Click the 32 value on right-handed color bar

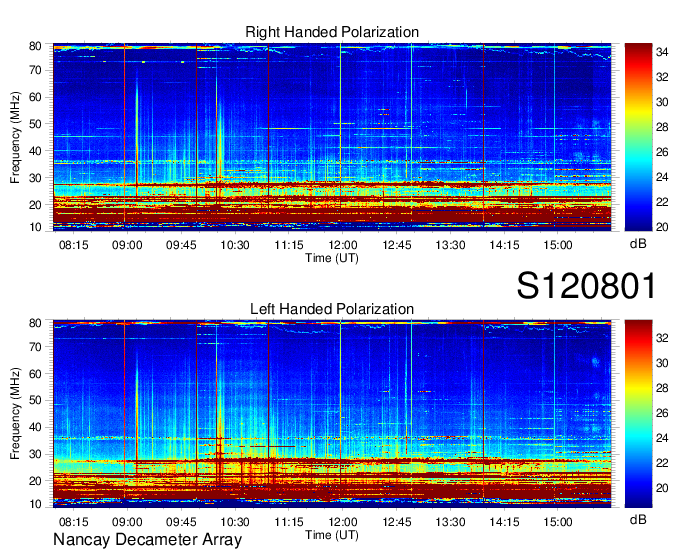(x=662, y=77)
